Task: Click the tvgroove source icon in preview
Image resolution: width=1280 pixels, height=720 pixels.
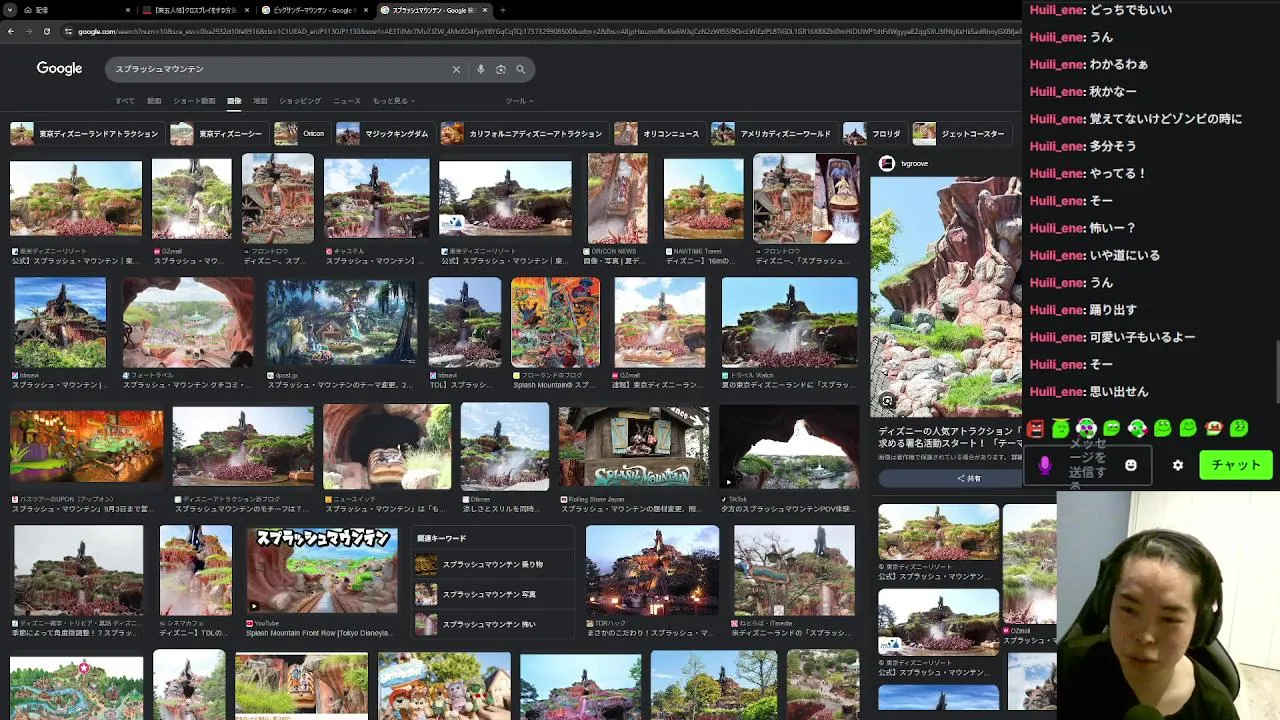Action: [x=887, y=163]
